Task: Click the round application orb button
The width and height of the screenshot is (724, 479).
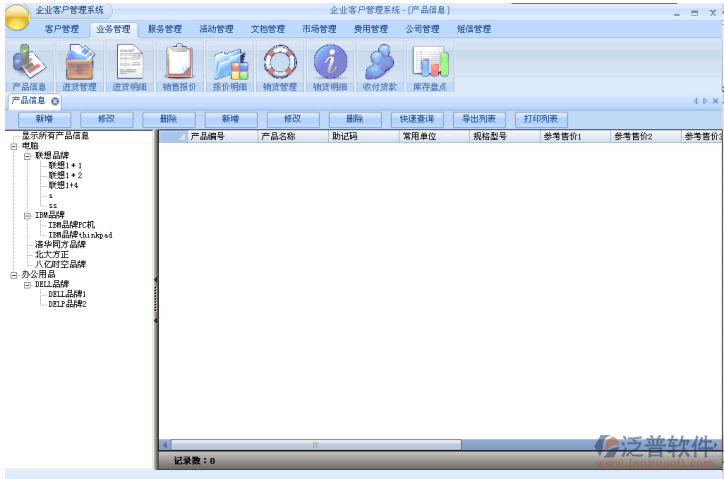Action: 17,17
